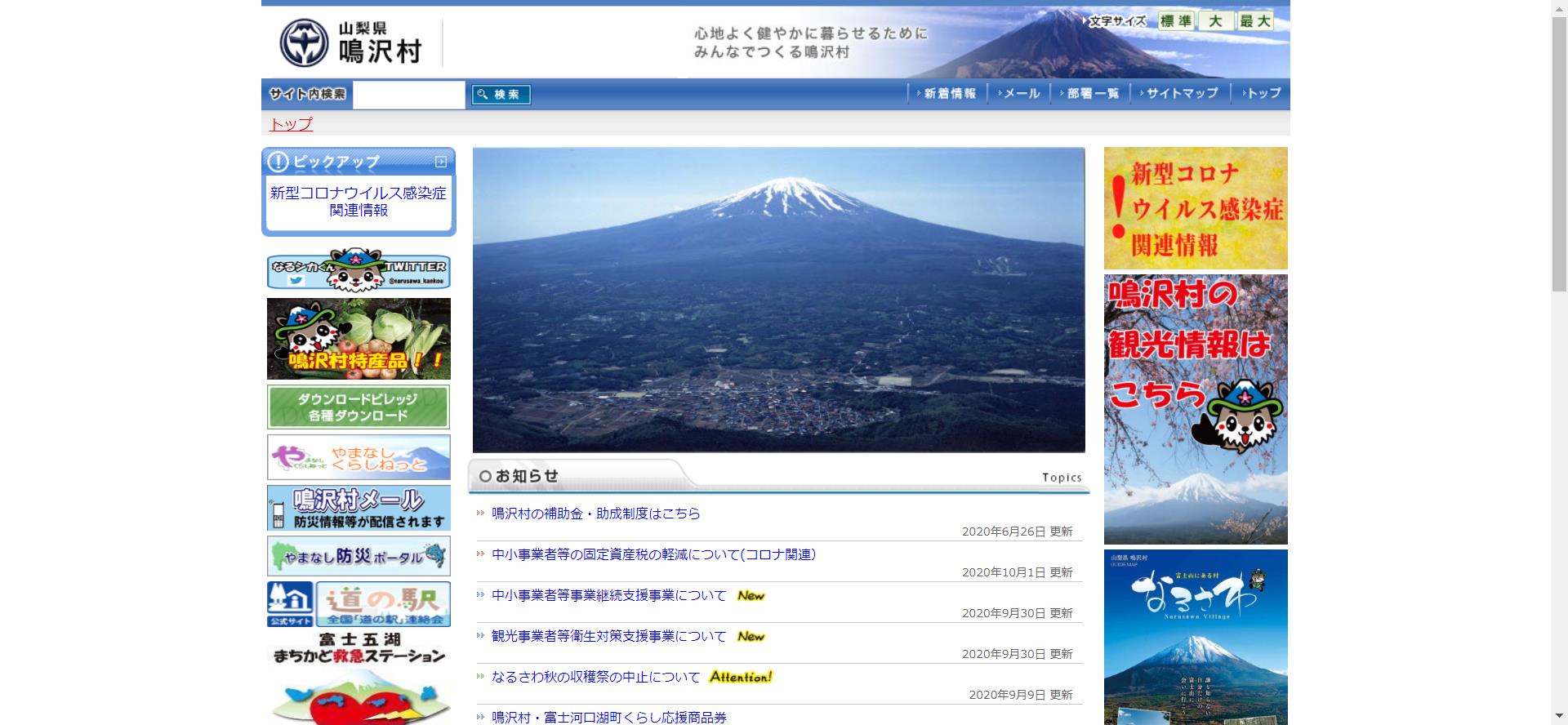Viewport: 1568px width, 725px height.
Task: Set text size to 標準 (standard)
Action: tap(1176, 21)
